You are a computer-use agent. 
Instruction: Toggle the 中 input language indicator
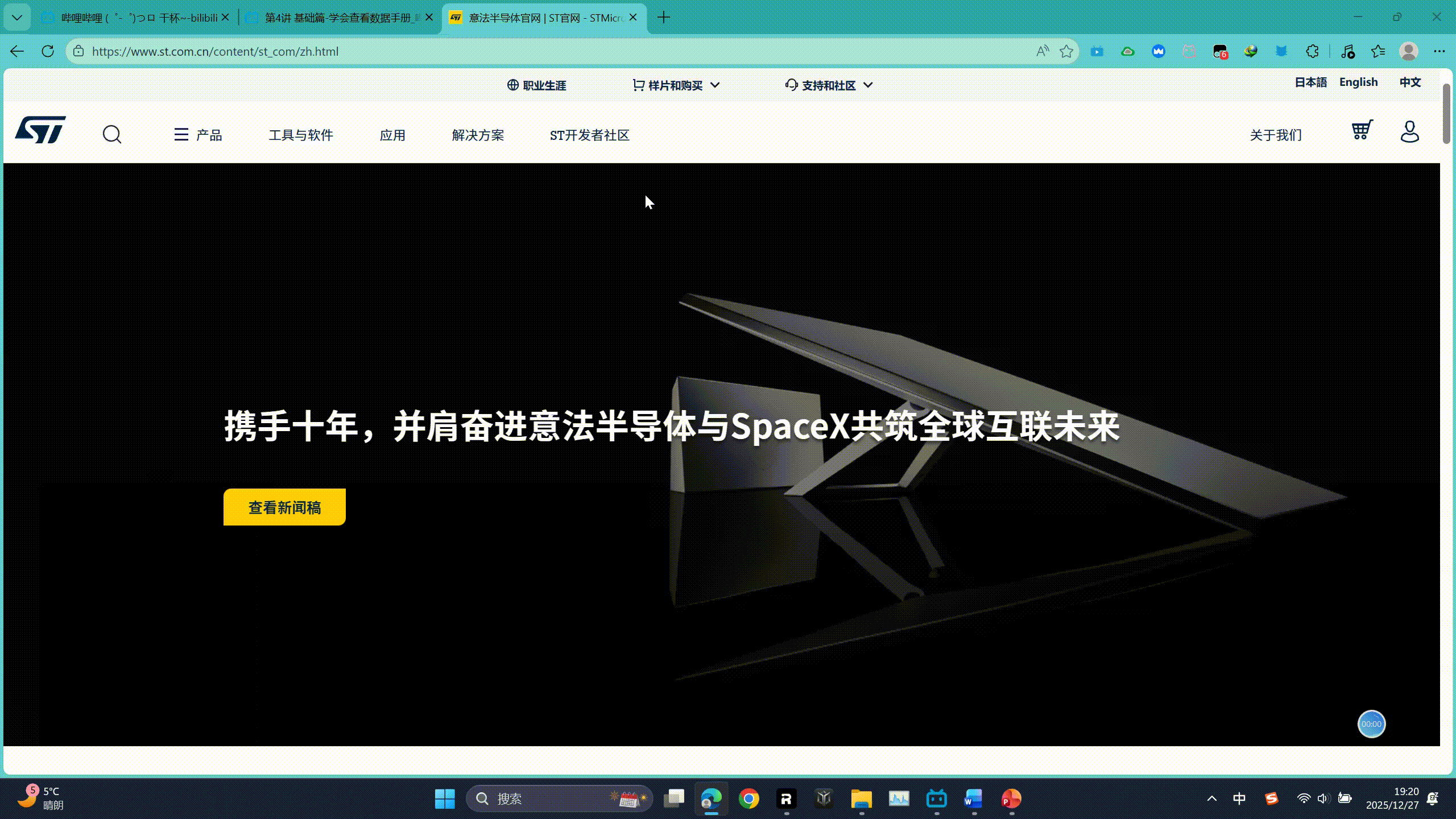click(1239, 799)
